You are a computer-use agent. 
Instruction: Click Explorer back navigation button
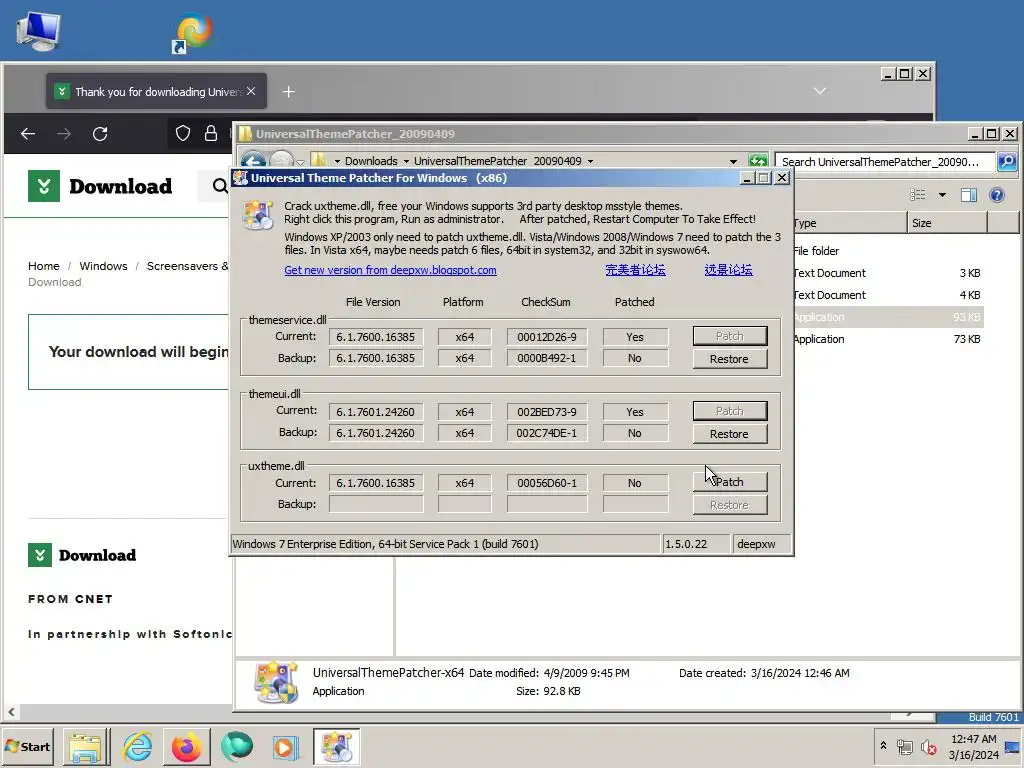[253, 160]
